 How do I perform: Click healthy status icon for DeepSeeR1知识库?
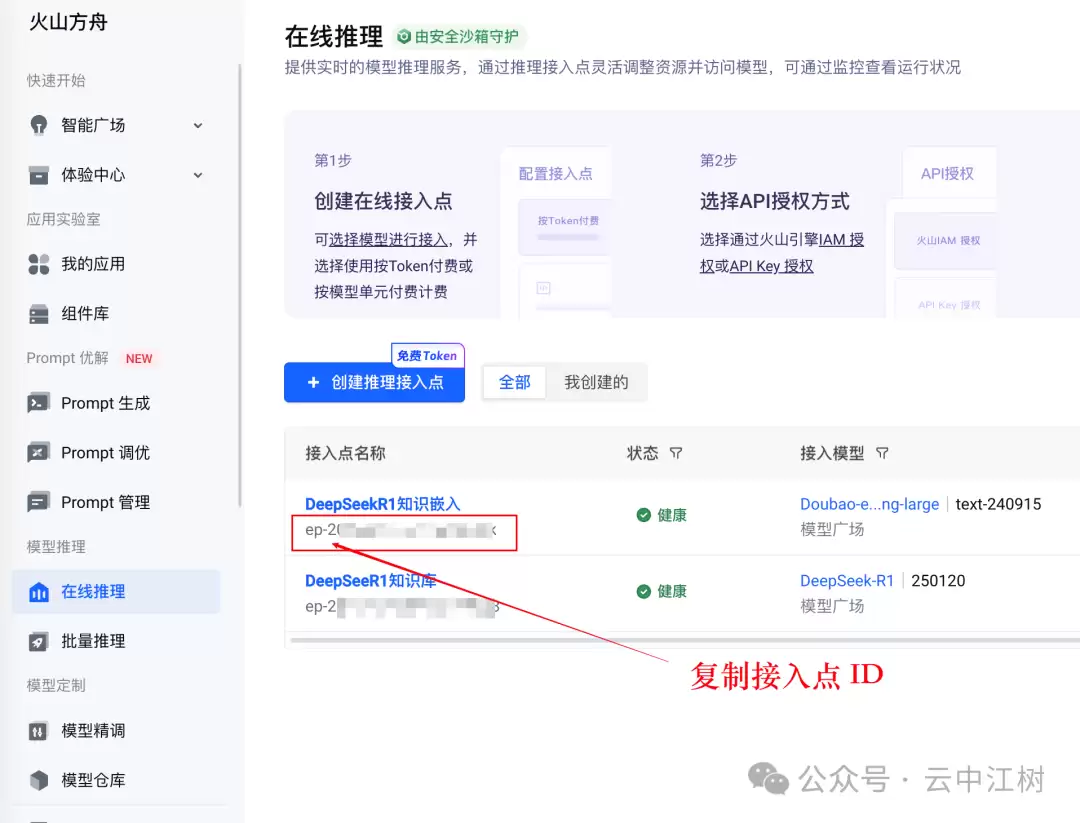point(643,592)
